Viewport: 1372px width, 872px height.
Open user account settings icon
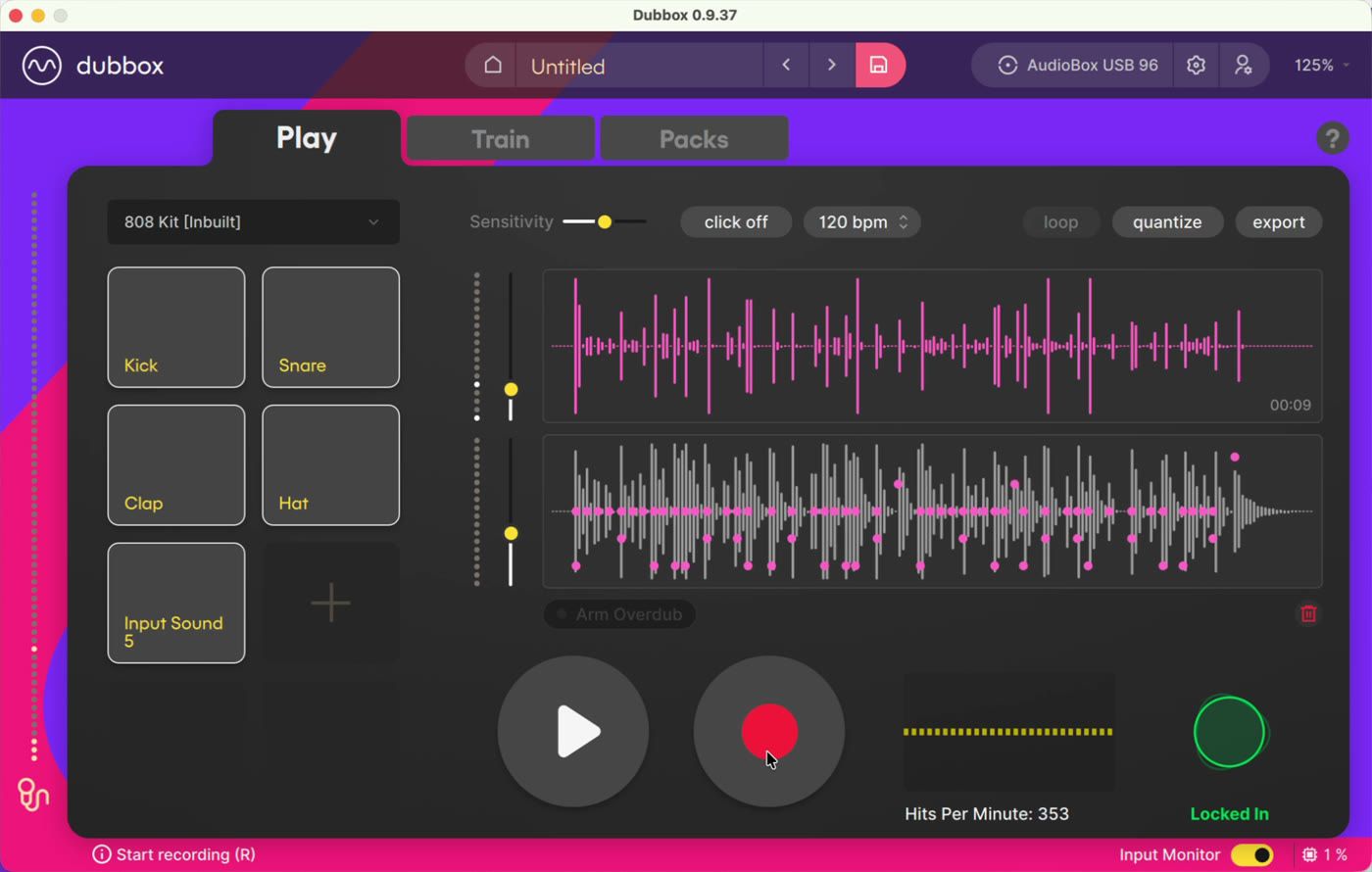[1243, 65]
